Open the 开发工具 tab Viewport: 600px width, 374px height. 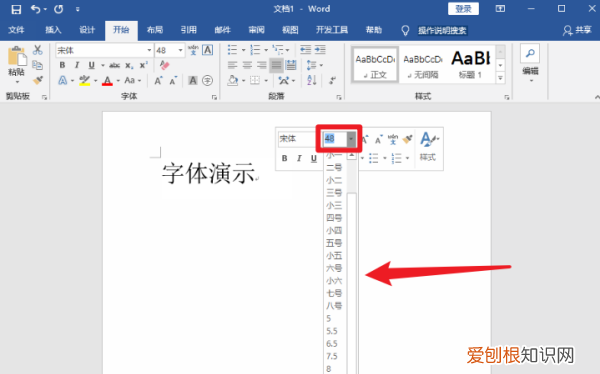click(x=332, y=30)
